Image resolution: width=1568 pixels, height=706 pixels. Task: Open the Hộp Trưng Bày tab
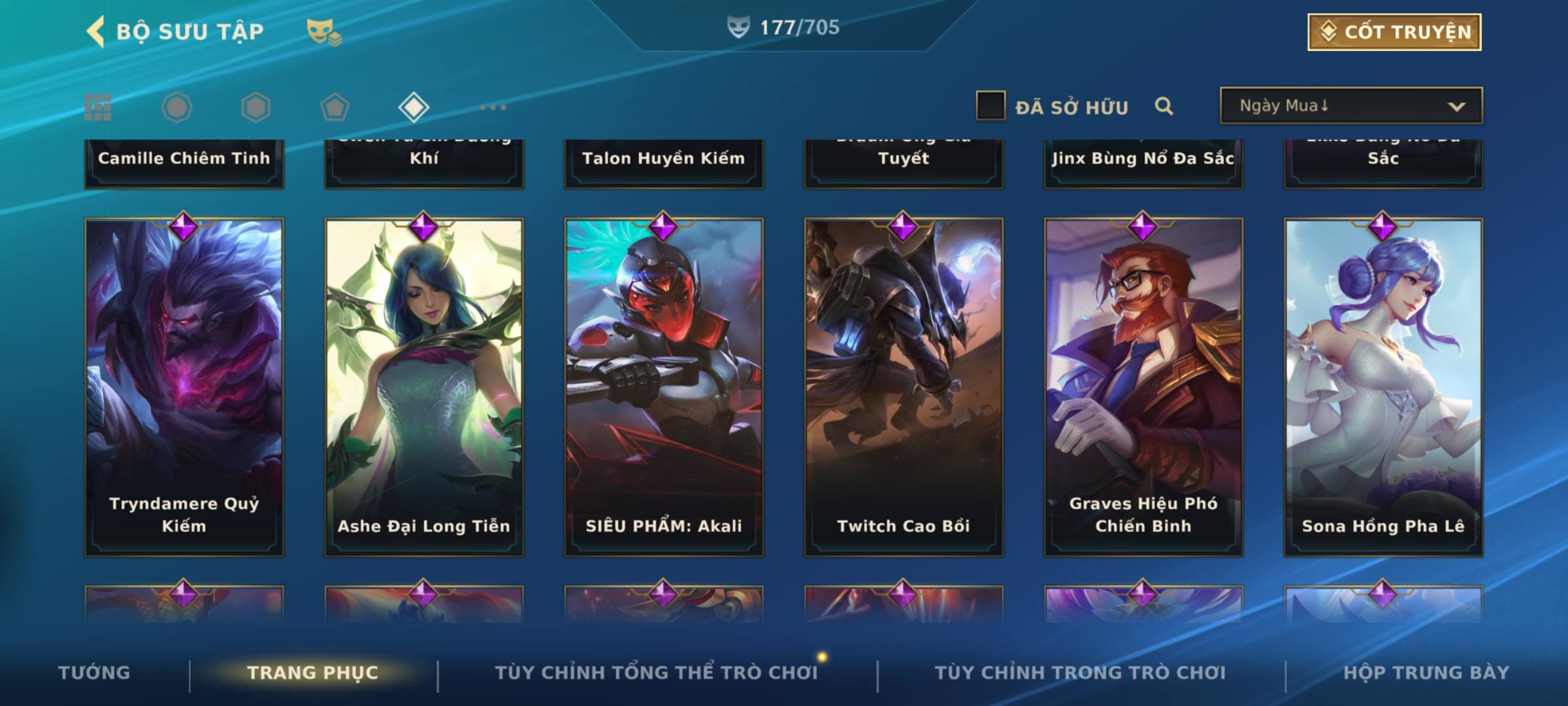pyautogui.click(x=1426, y=672)
